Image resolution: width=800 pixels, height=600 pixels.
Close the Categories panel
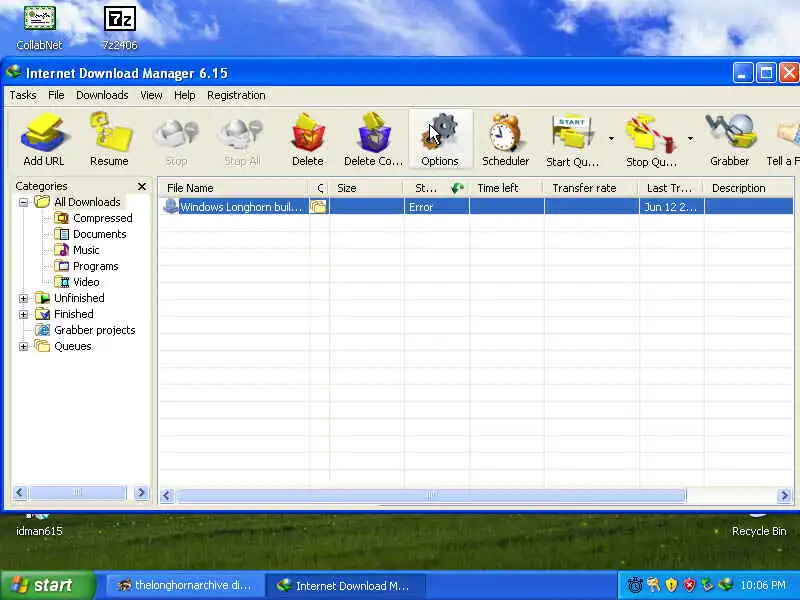point(142,186)
